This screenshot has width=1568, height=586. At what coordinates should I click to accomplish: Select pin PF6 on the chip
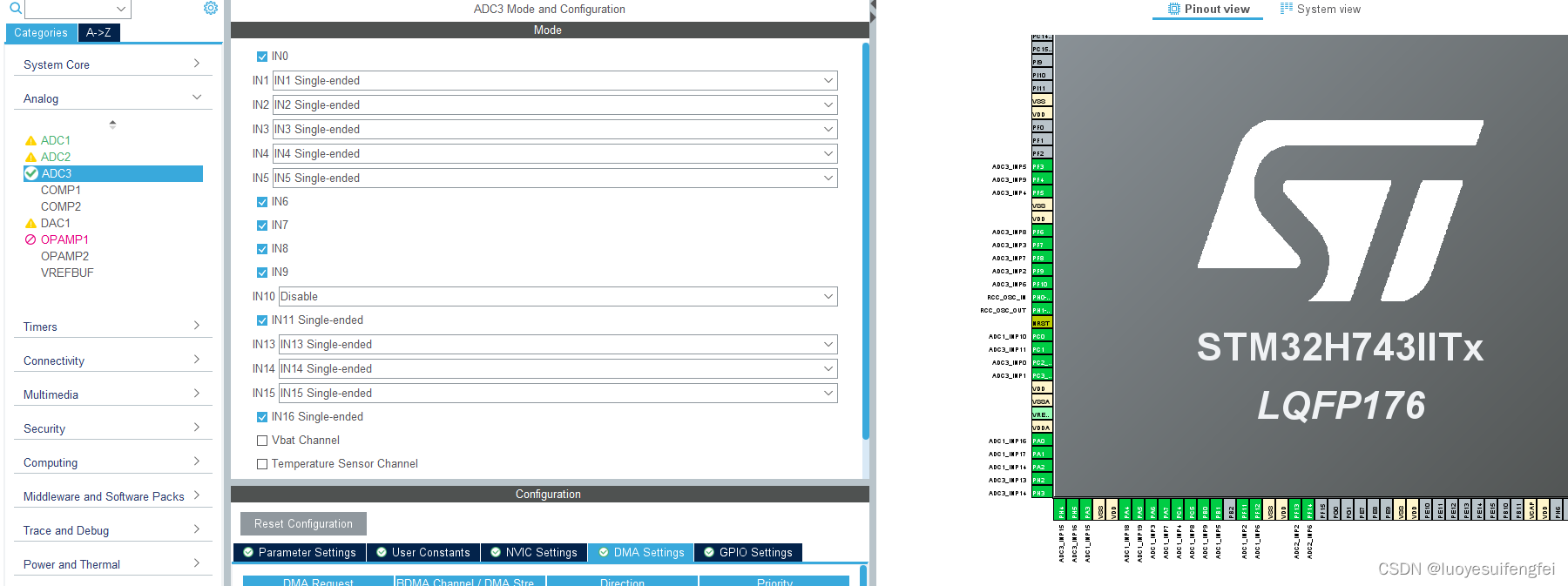pos(1042,232)
